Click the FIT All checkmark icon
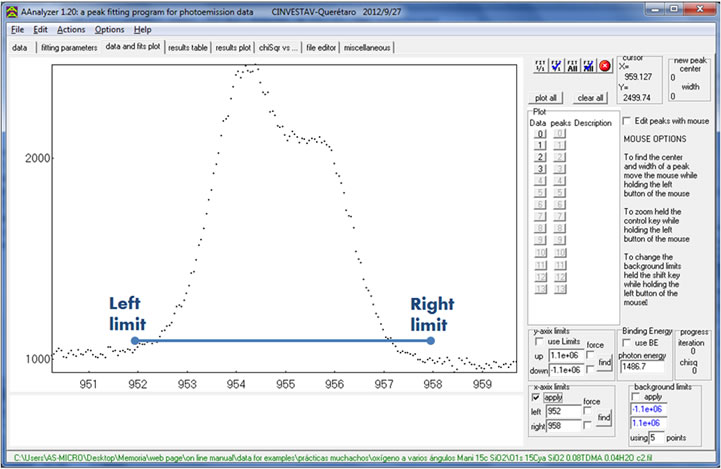Screen dimensions: 721x469 [572, 66]
